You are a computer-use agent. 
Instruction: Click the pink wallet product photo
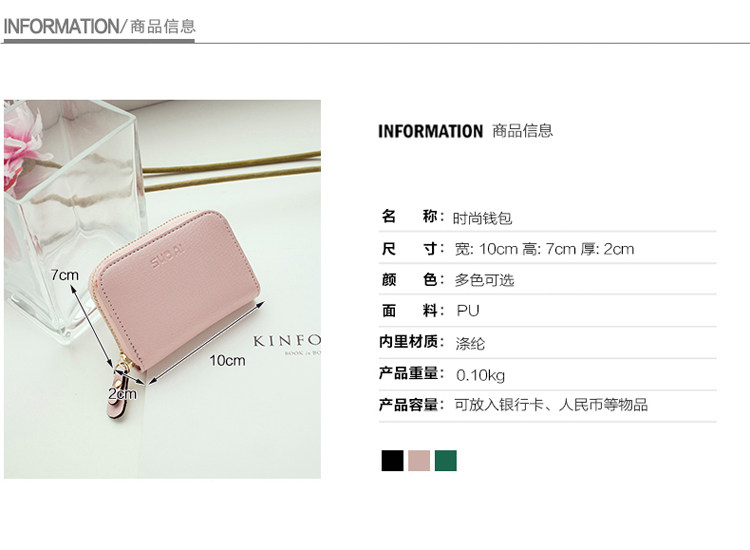click(x=163, y=289)
